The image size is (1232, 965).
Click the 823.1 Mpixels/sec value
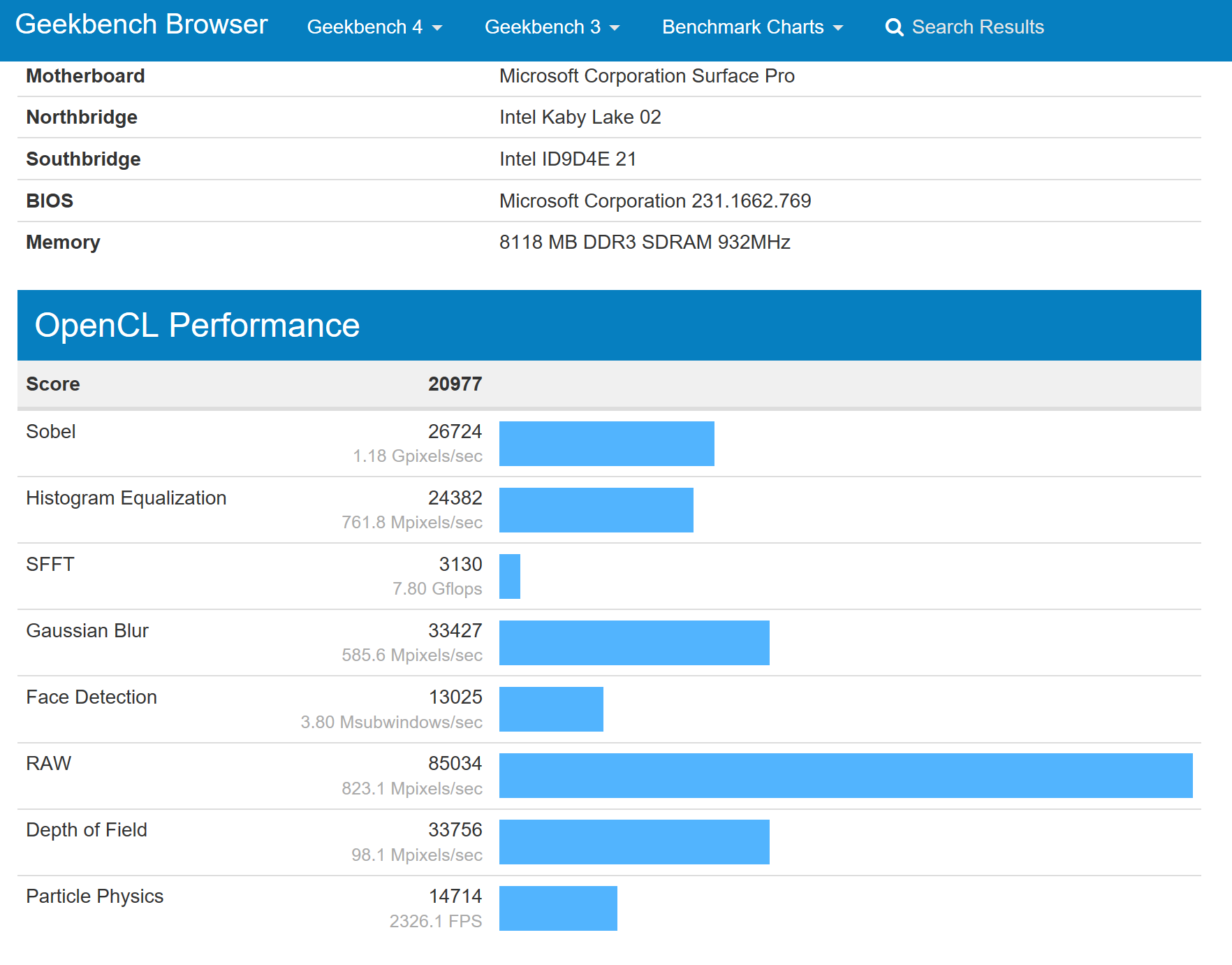point(412,788)
